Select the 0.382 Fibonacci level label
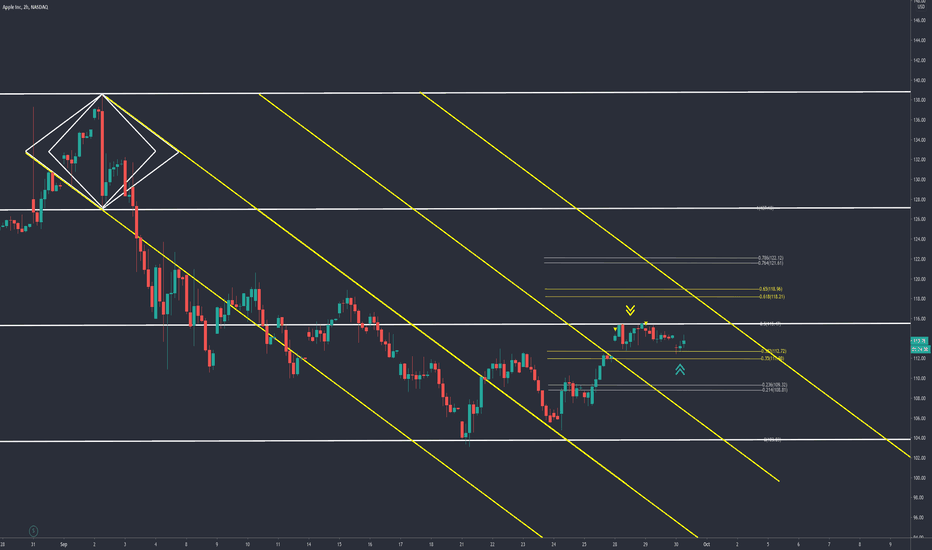Image resolution: width=932 pixels, height=550 pixels. click(x=774, y=351)
